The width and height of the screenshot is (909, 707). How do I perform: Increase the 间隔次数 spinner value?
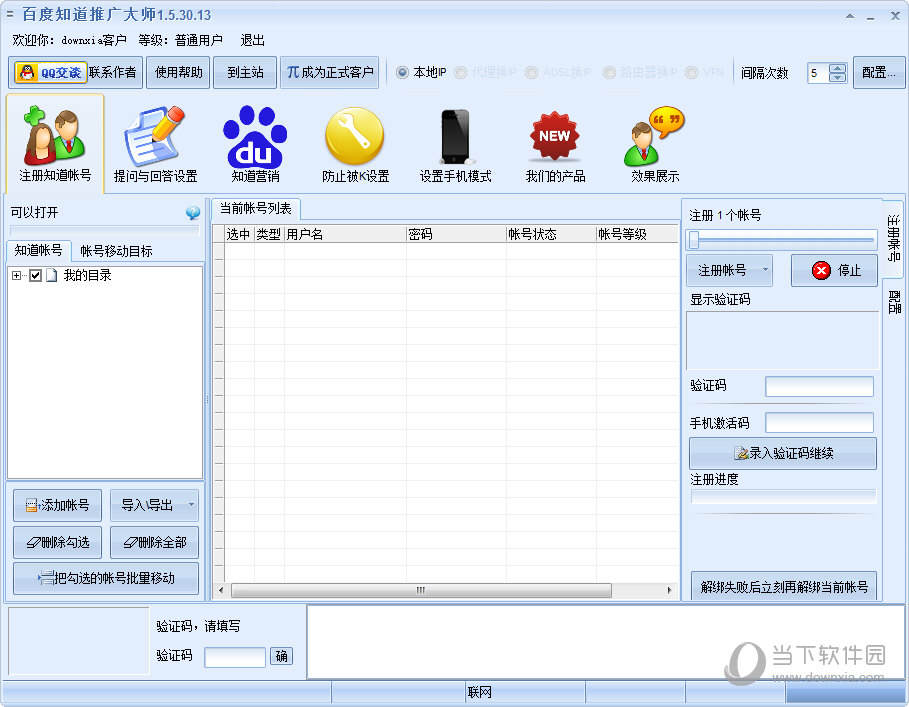(837, 68)
